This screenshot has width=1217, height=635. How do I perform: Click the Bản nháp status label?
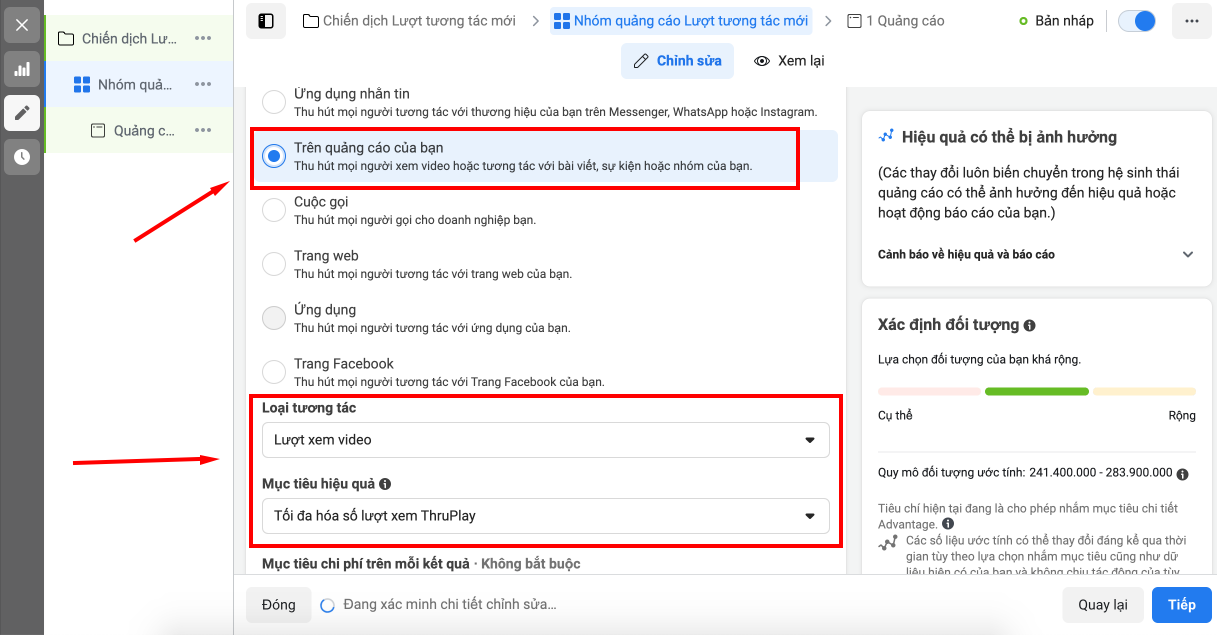1064,21
